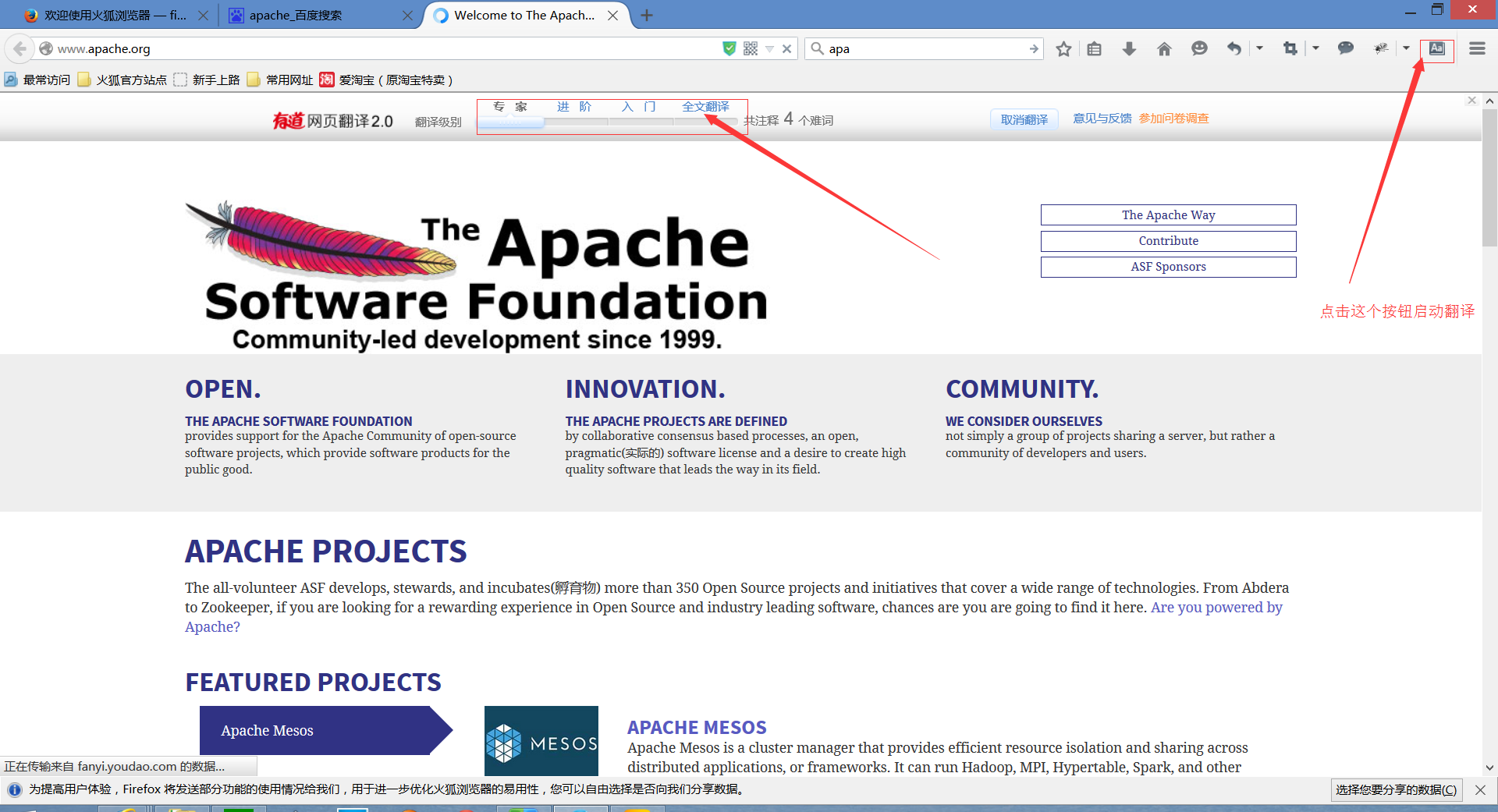The image size is (1498, 812).
Task: Click 选择您要分享的数据 button
Action: point(1396,789)
